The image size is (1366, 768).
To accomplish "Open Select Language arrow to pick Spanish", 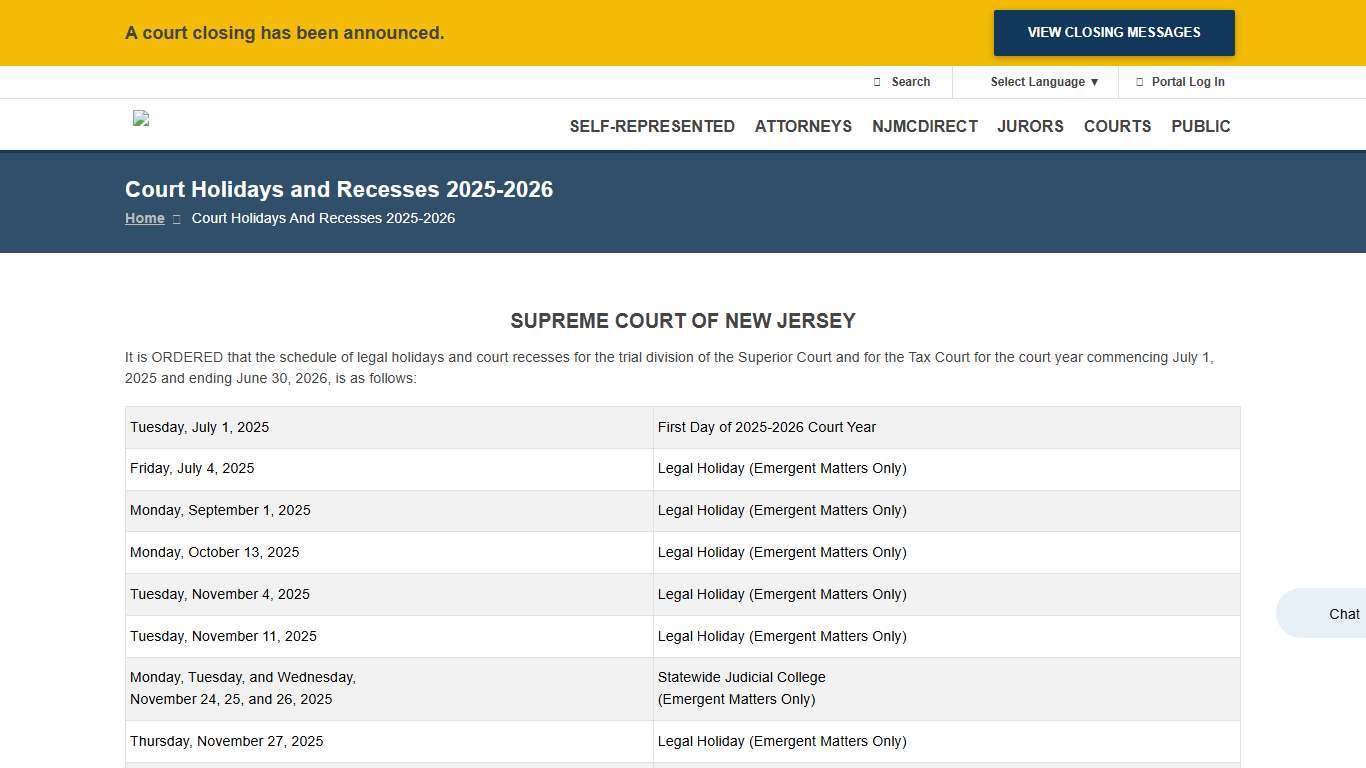I will click(1094, 82).
